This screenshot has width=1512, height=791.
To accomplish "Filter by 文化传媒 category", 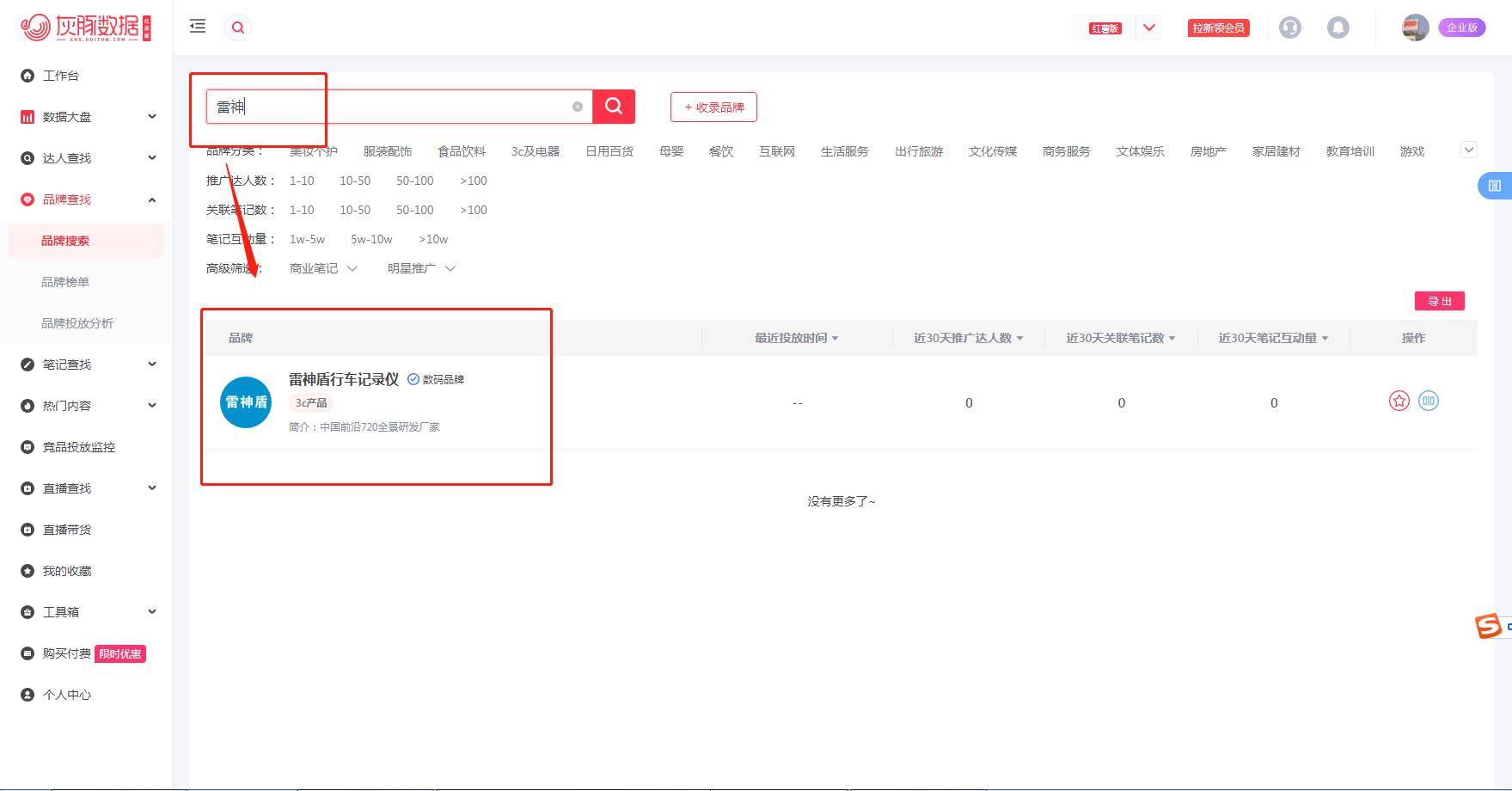I will (993, 151).
